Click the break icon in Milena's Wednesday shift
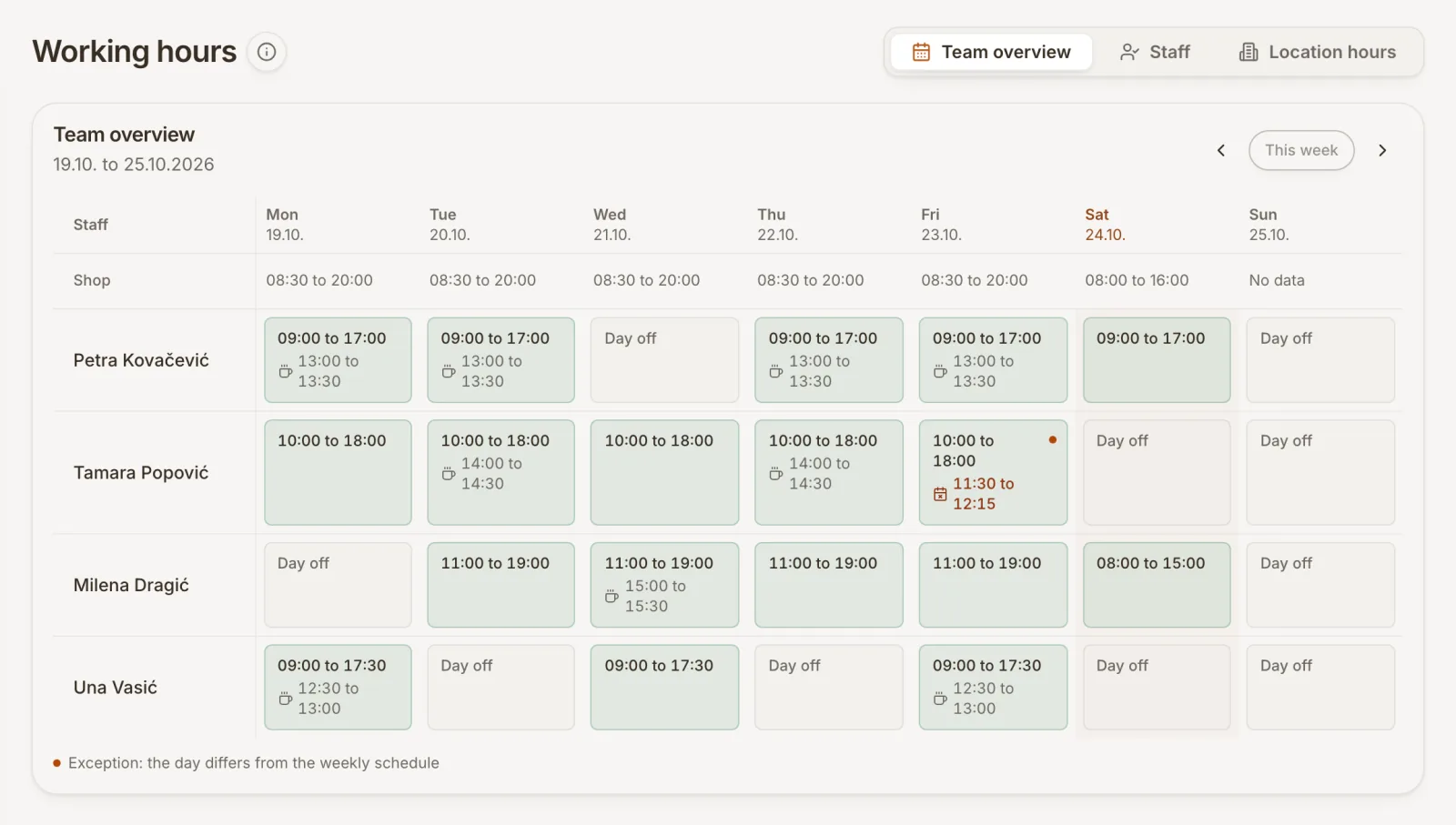 612,597
